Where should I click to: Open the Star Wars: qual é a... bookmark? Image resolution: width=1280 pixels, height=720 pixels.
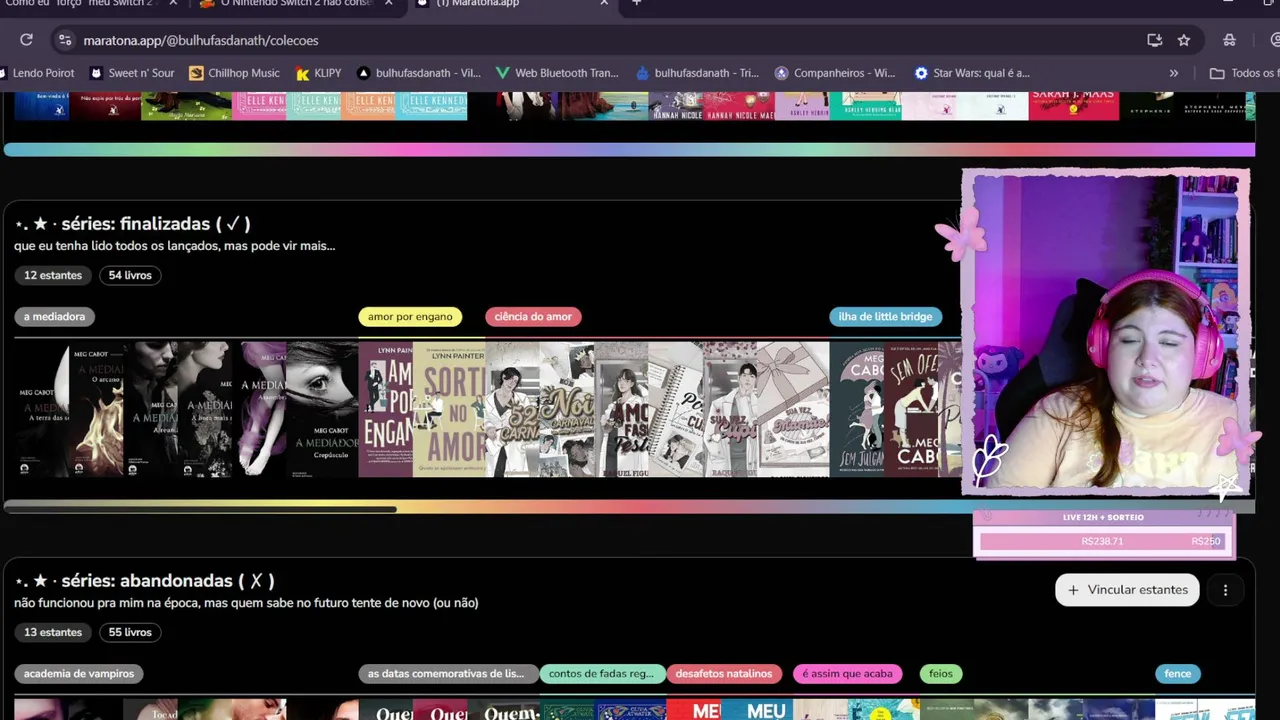tap(972, 73)
